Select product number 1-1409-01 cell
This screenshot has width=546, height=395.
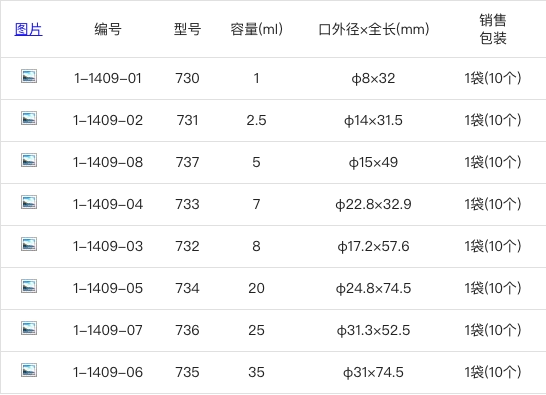click(x=108, y=78)
